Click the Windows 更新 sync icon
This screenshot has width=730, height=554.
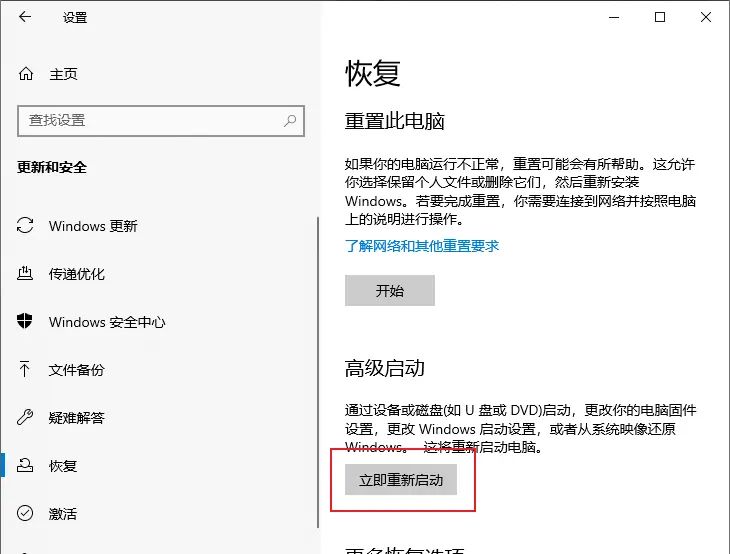point(25,225)
